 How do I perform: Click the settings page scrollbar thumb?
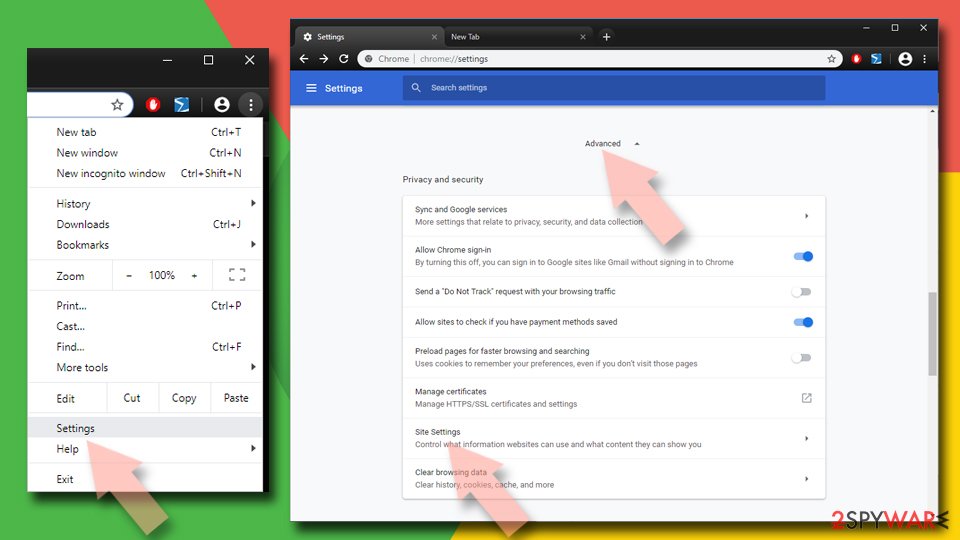pos(932,334)
